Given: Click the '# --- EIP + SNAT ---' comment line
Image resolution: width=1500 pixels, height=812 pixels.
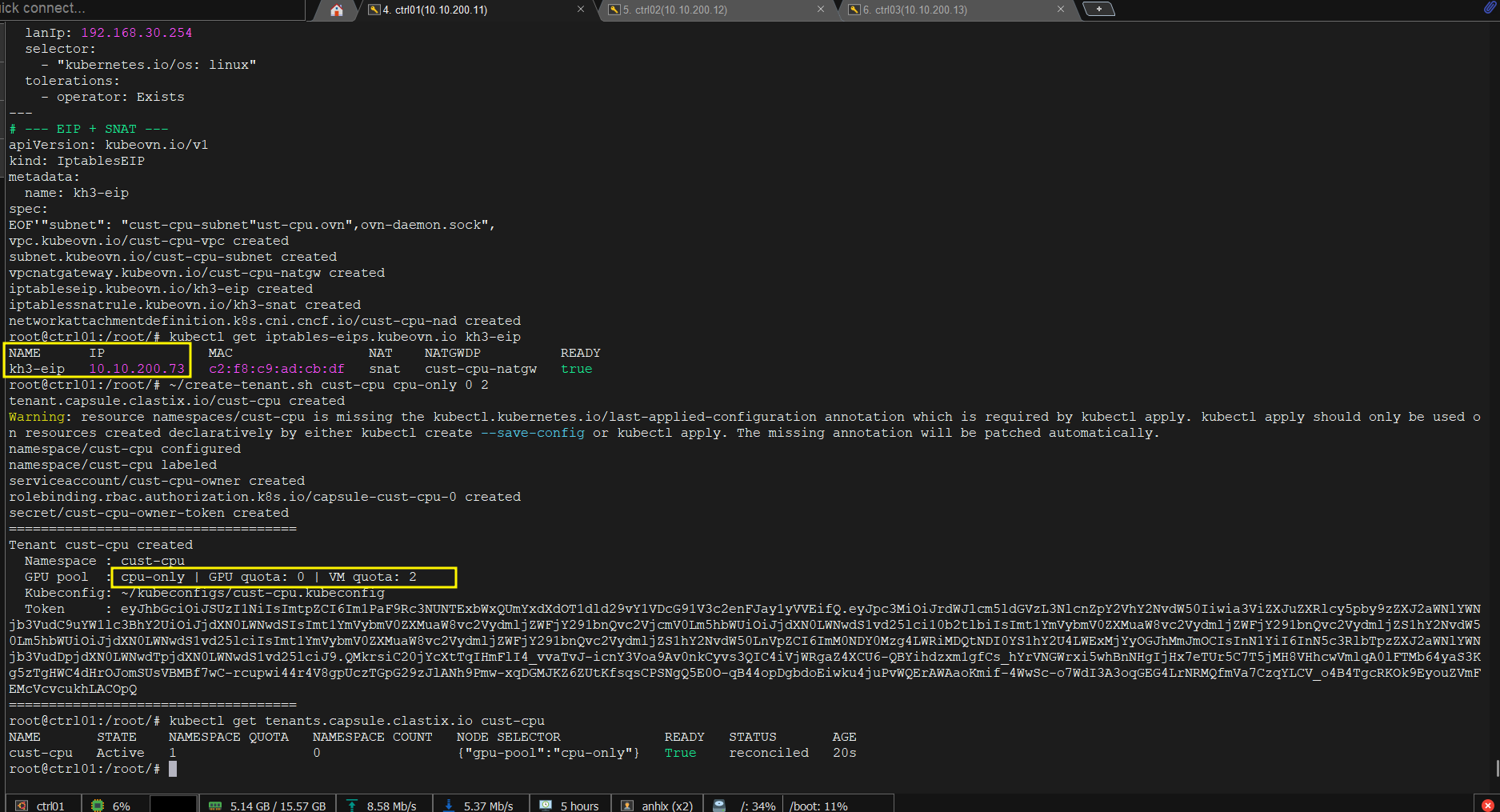Looking at the screenshot, I should [x=89, y=129].
